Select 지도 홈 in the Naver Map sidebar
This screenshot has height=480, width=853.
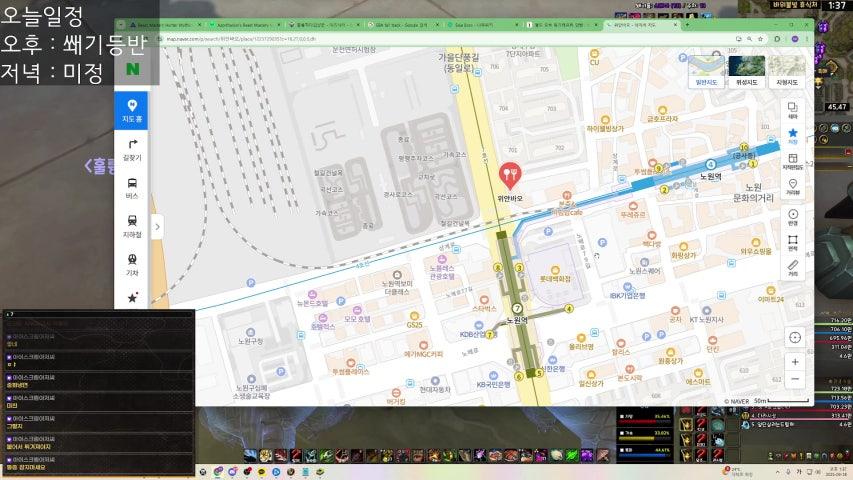(132, 111)
